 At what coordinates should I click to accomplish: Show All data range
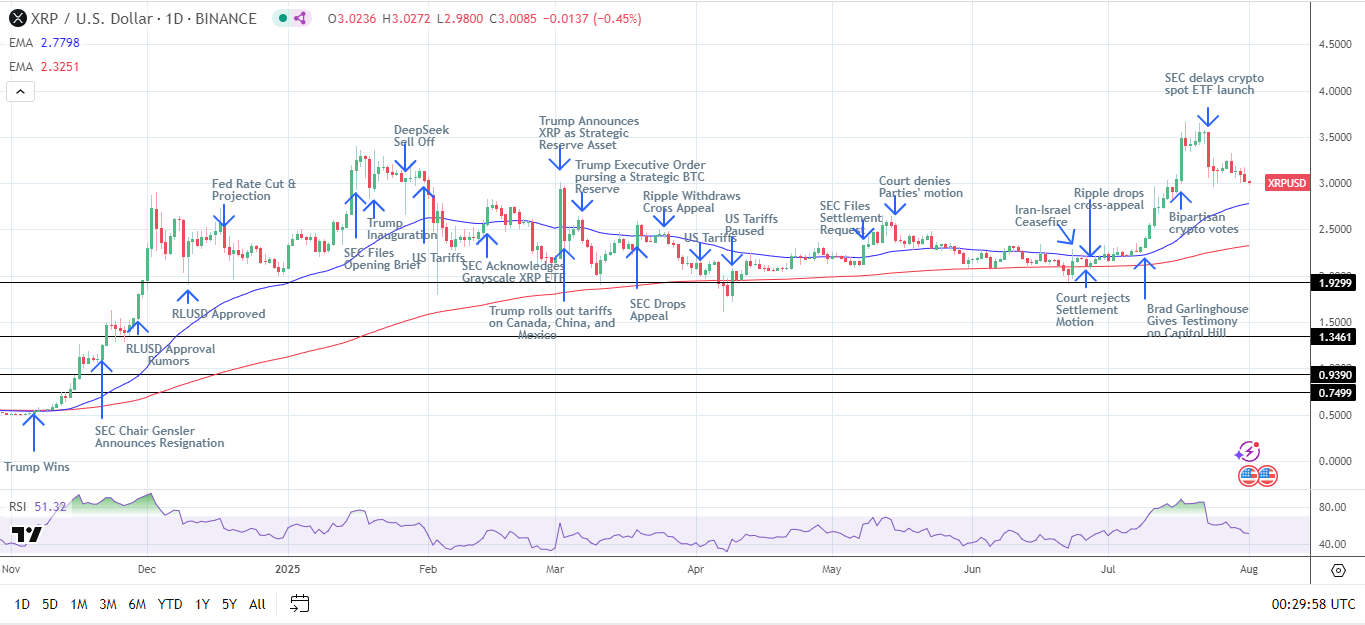point(257,604)
